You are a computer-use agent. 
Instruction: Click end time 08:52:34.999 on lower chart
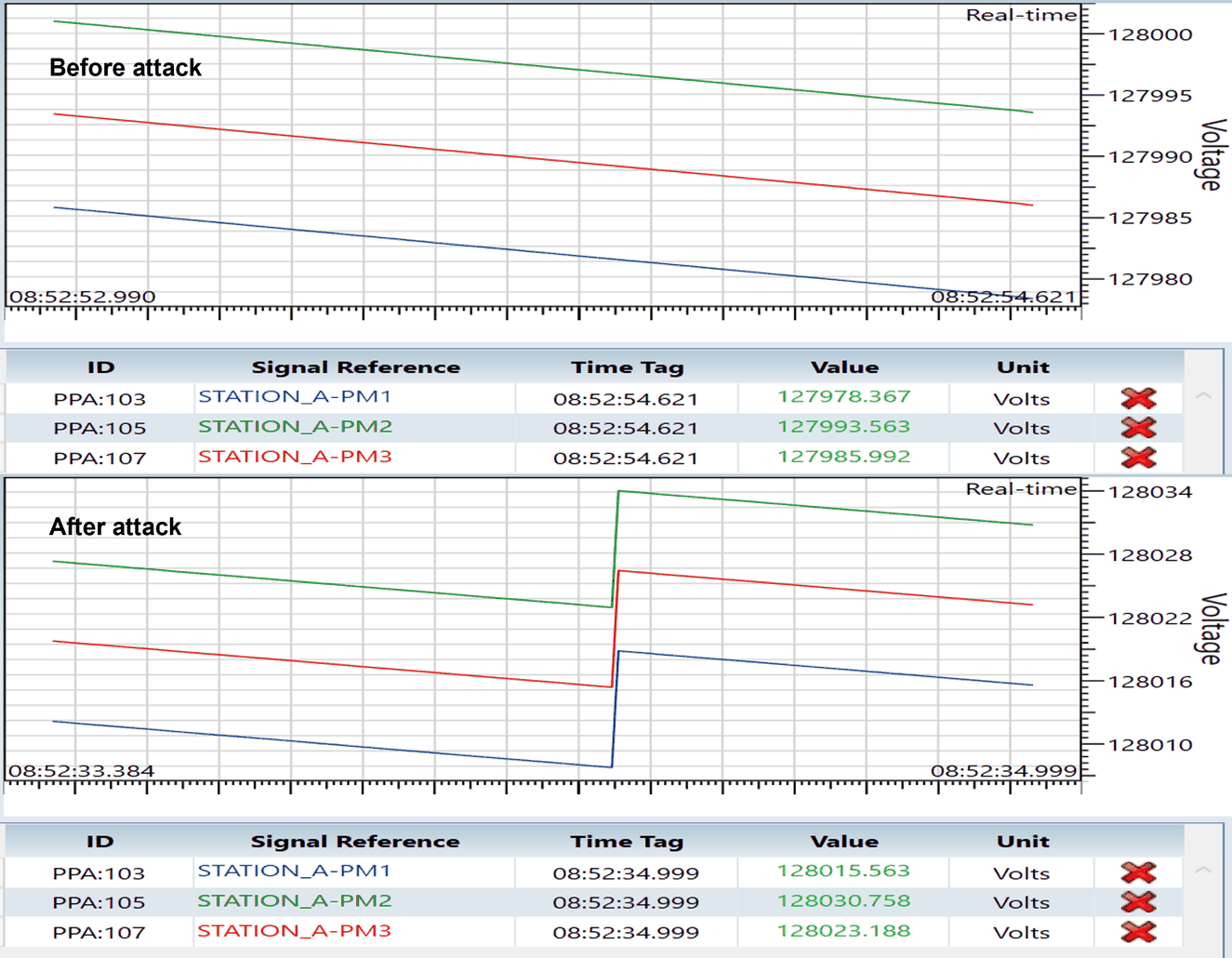click(1004, 771)
